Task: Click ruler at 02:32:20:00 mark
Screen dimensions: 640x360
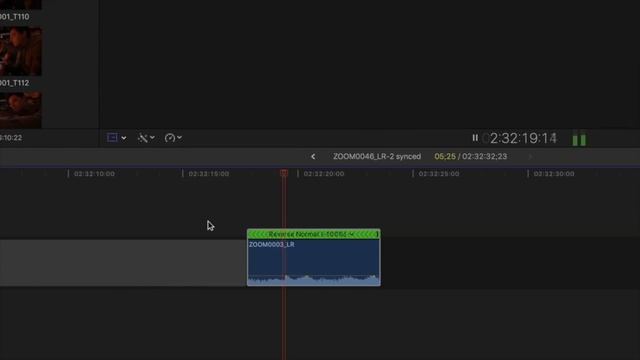Action: (324, 174)
